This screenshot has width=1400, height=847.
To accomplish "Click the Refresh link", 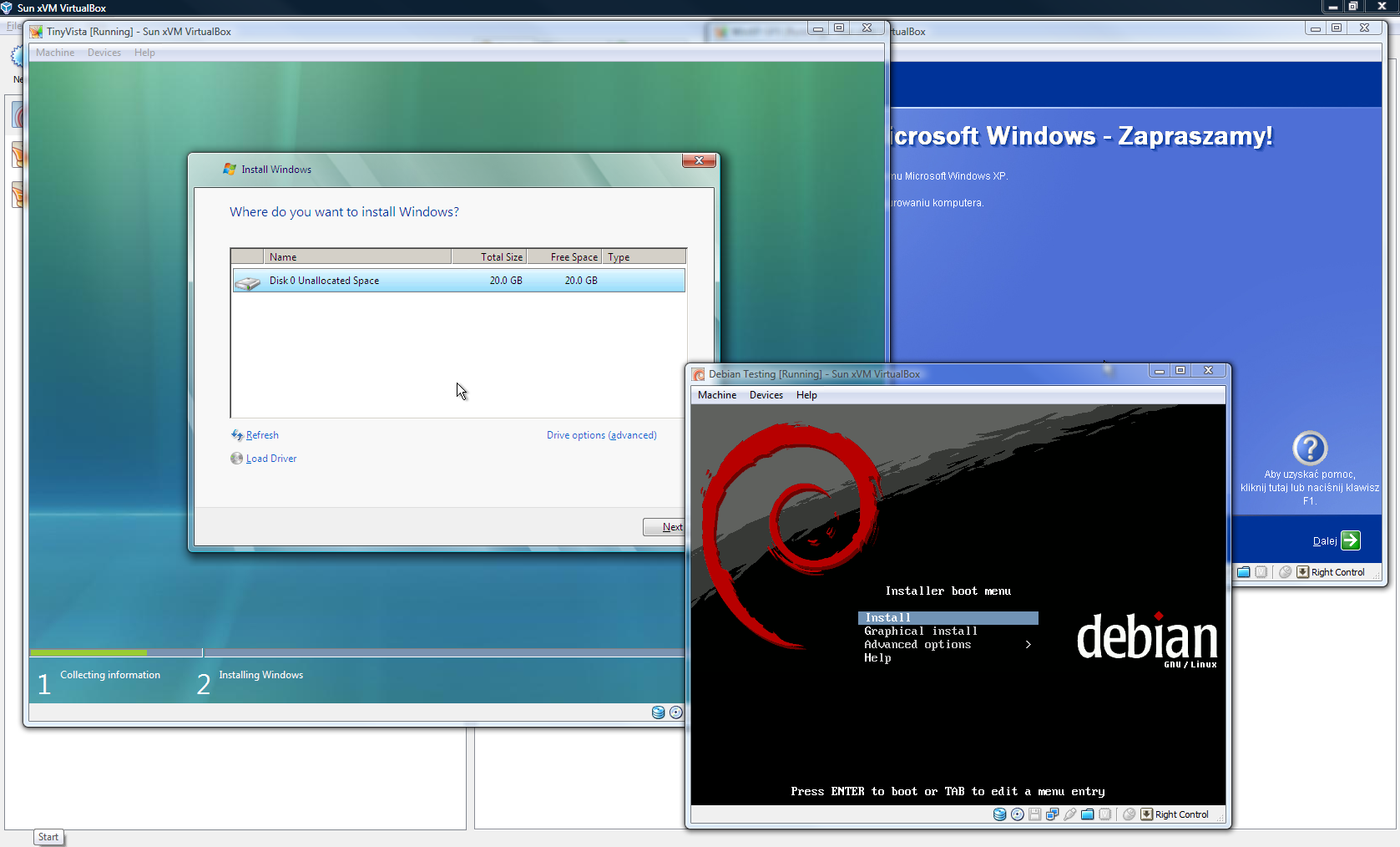I will (262, 435).
